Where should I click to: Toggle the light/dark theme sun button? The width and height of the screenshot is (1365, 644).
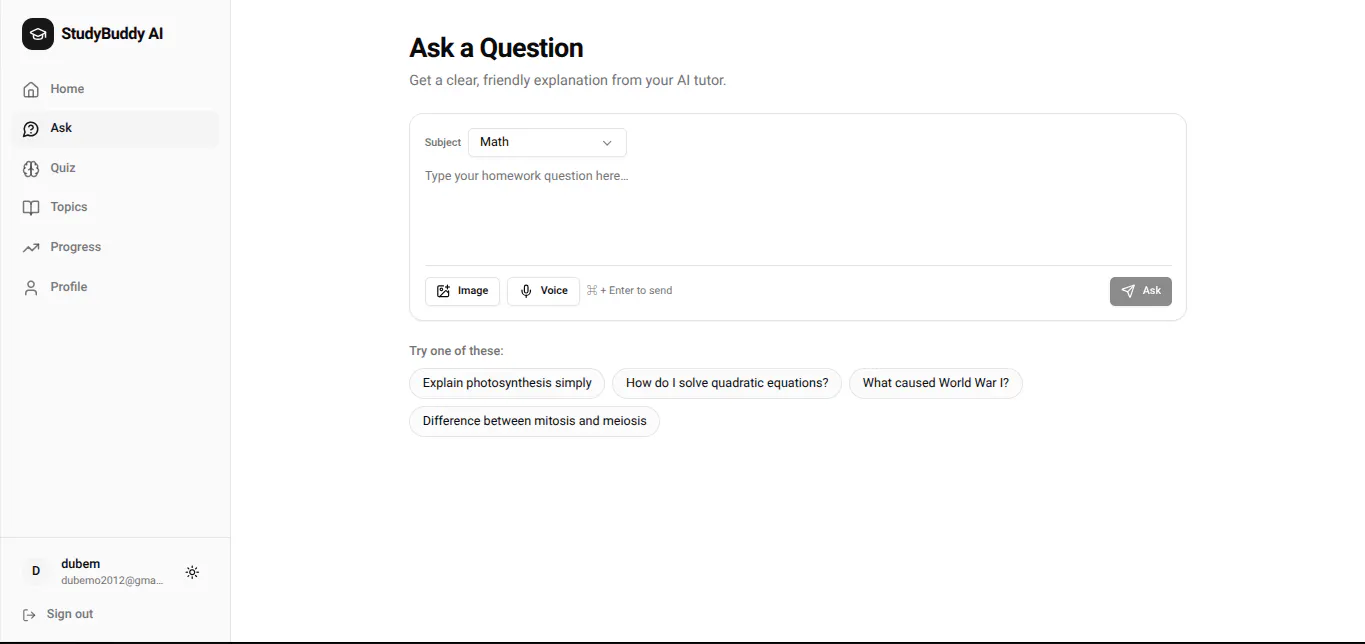[x=192, y=572]
